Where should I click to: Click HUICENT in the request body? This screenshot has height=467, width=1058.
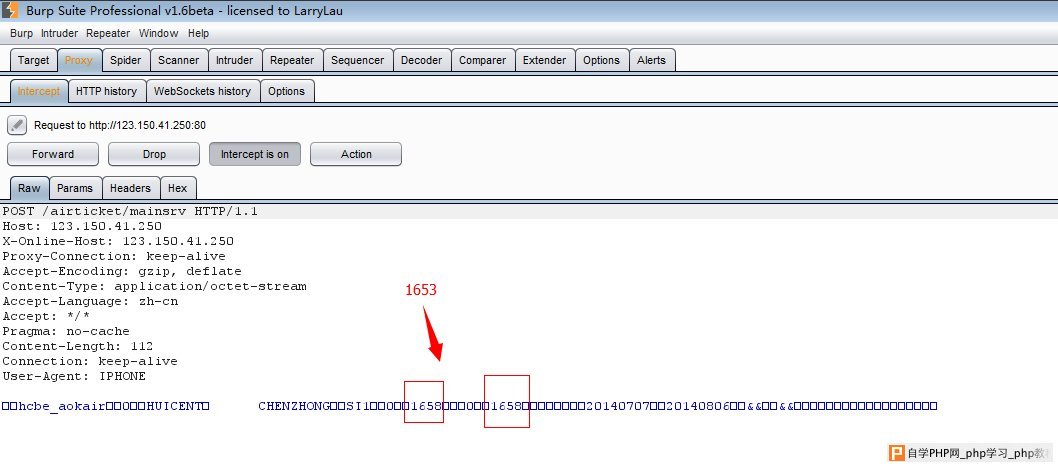tap(175, 406)
